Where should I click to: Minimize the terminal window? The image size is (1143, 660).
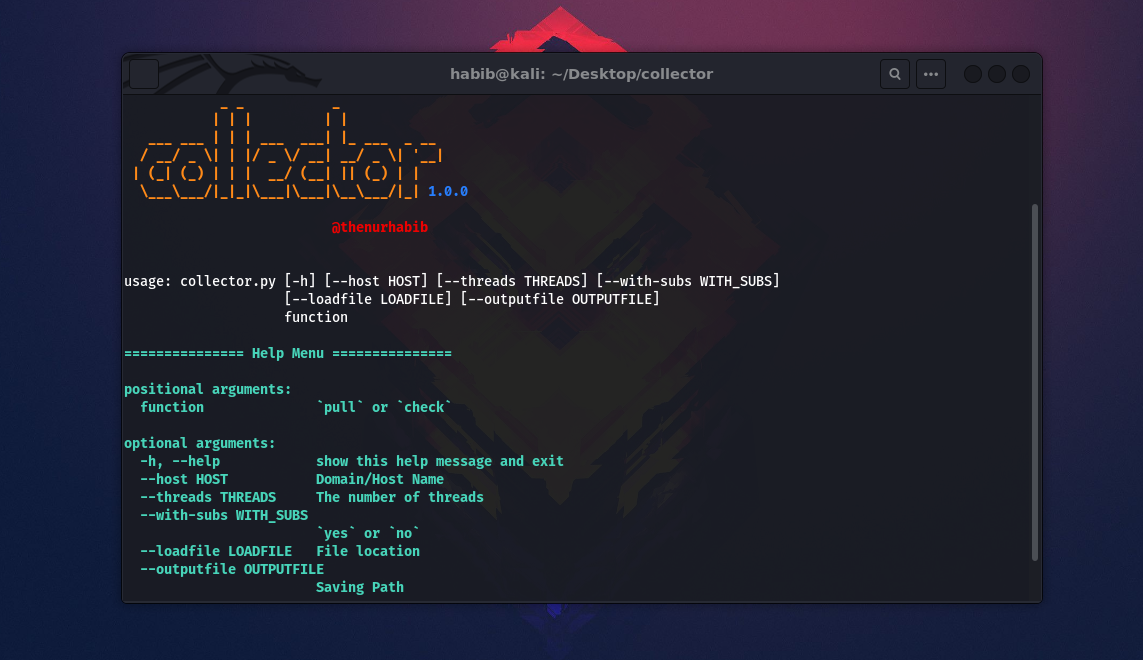(972, 74)
